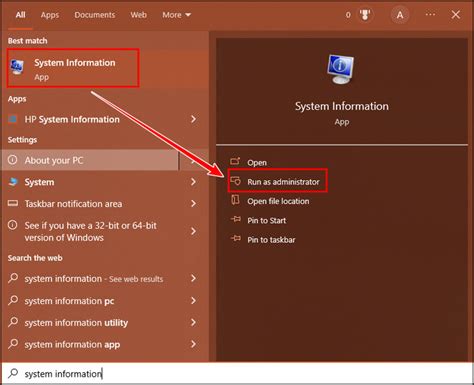
Task: Expand the System result chevron
Action: (x=193, y=182)
